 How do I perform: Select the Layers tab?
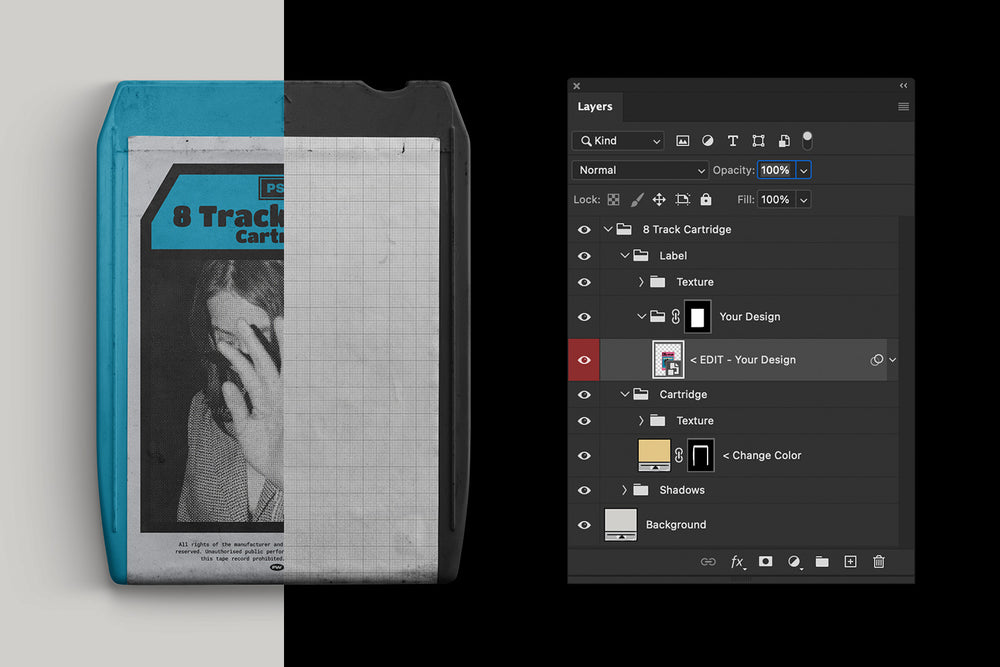click(x=595, y=107)
